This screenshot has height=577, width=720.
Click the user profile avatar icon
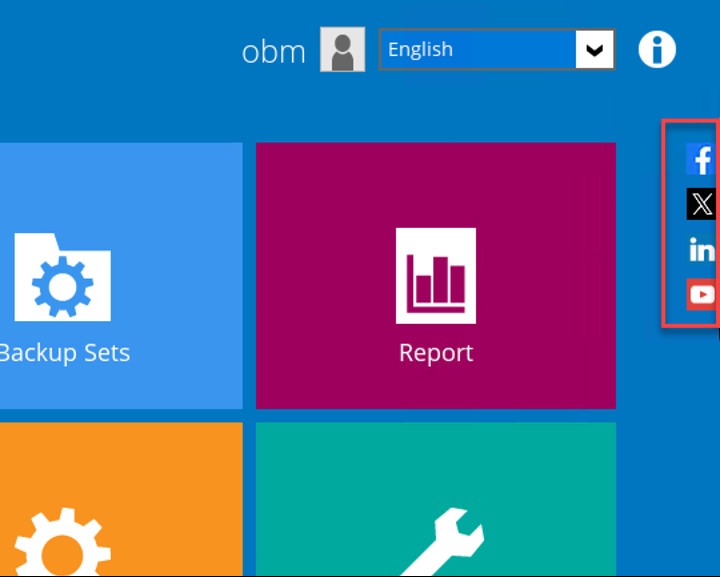coord(342,49)
